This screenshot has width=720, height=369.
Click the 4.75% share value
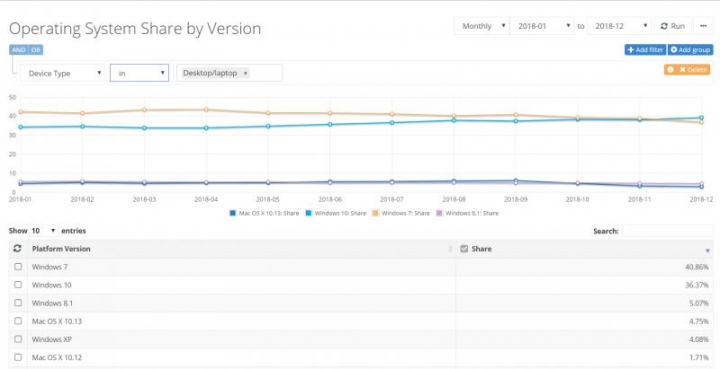tap(699, 321)
